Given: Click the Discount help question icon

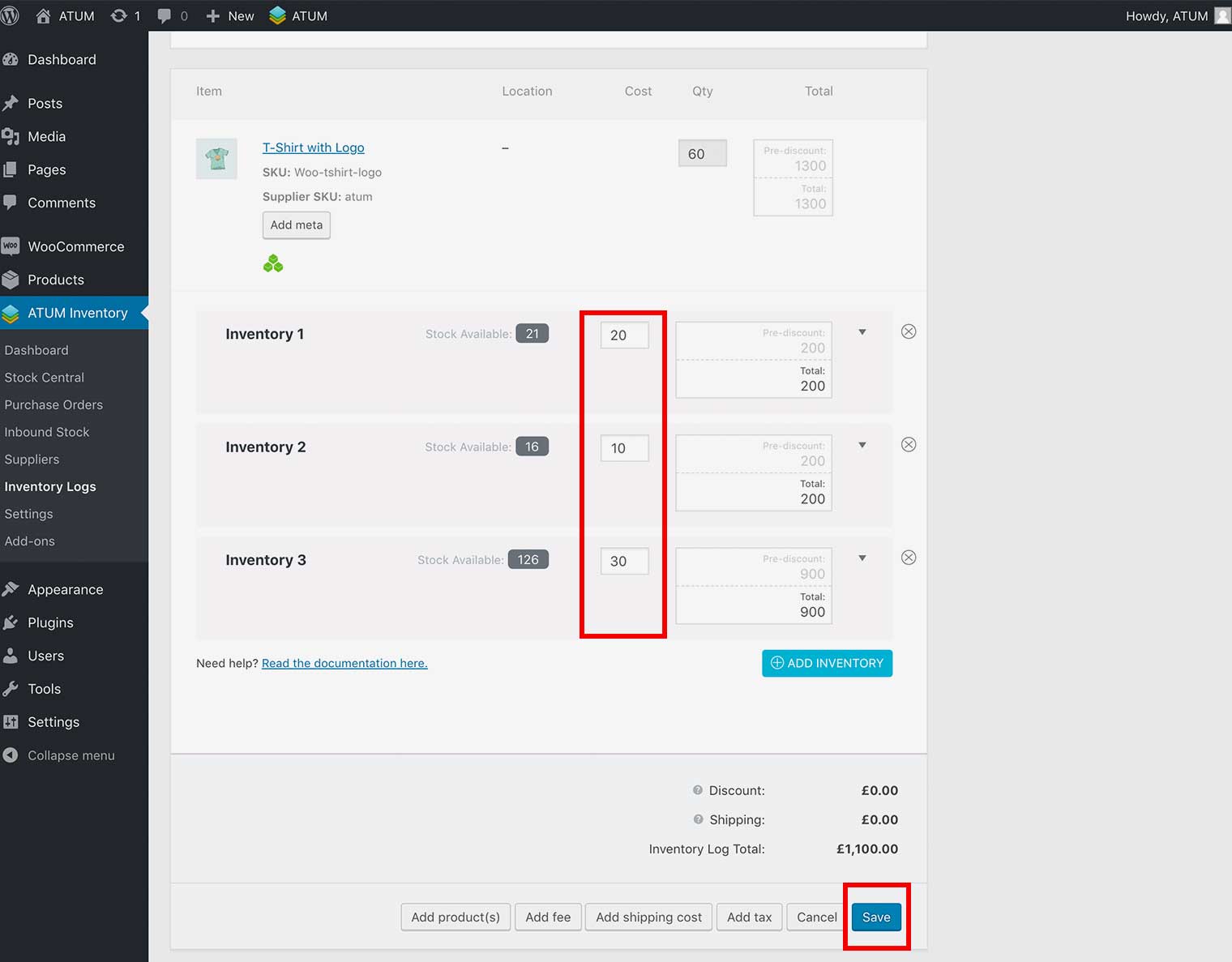Looking at the screenshot, I should pos(697,790).
